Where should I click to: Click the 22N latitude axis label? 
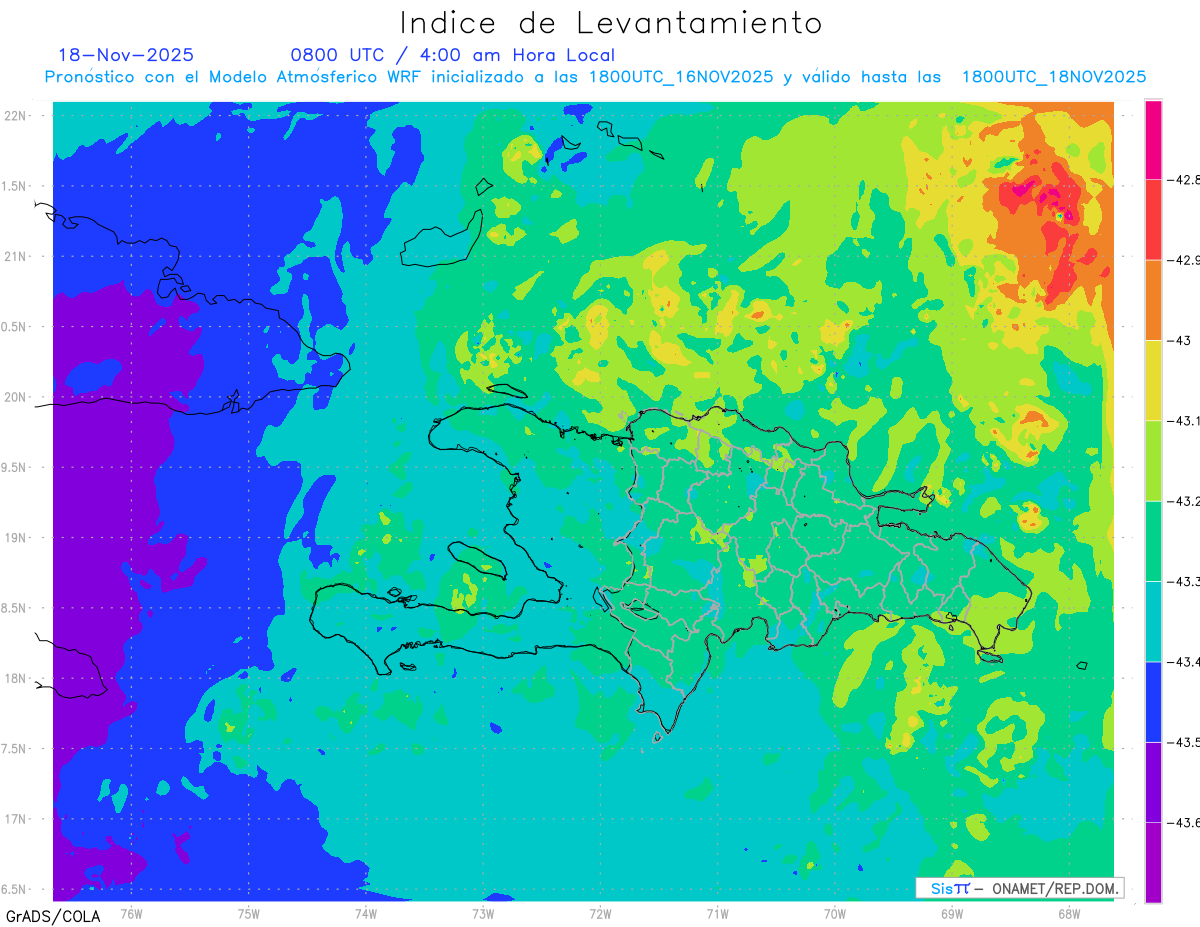click(17, 116)
